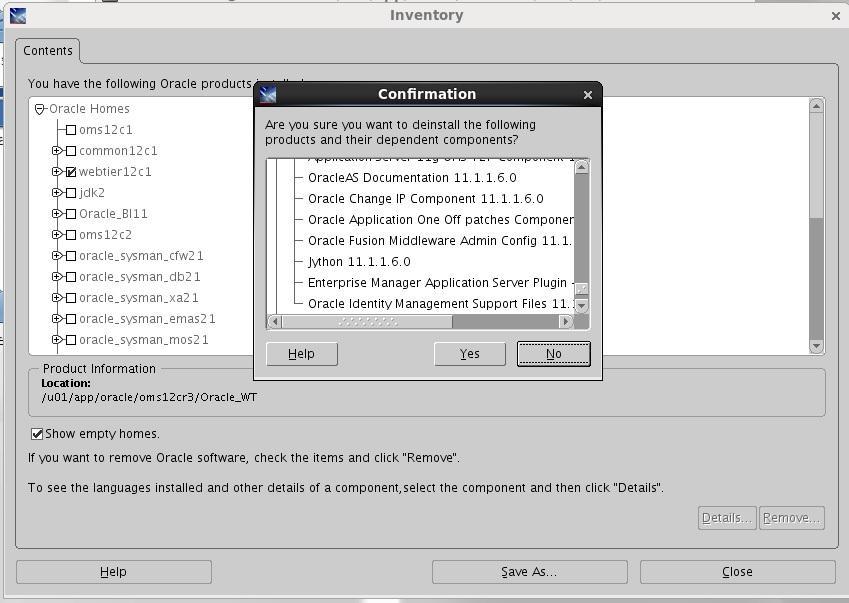Screen dimensions: 849x603
Task: Click the confirmation list horizontal scrollbar thumb
Action: coord(367,322)
